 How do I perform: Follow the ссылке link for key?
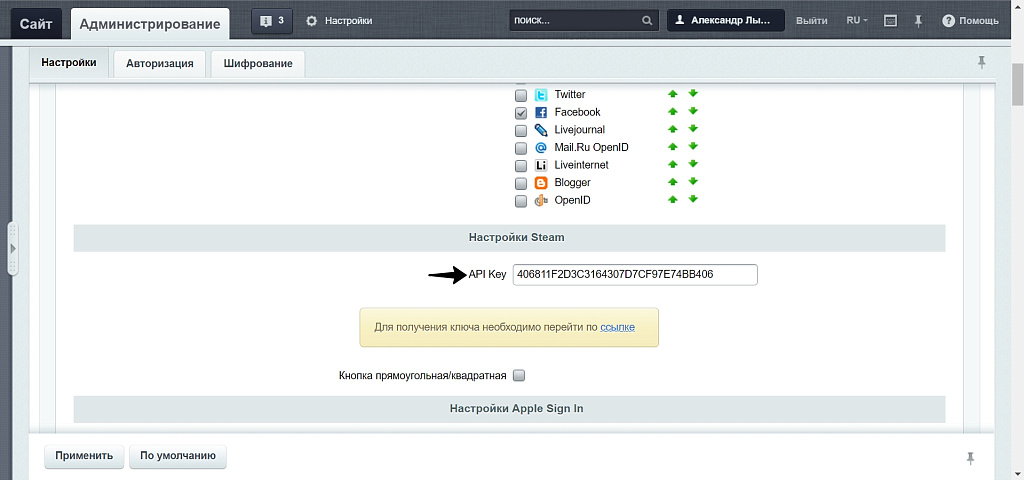(617, 327)
